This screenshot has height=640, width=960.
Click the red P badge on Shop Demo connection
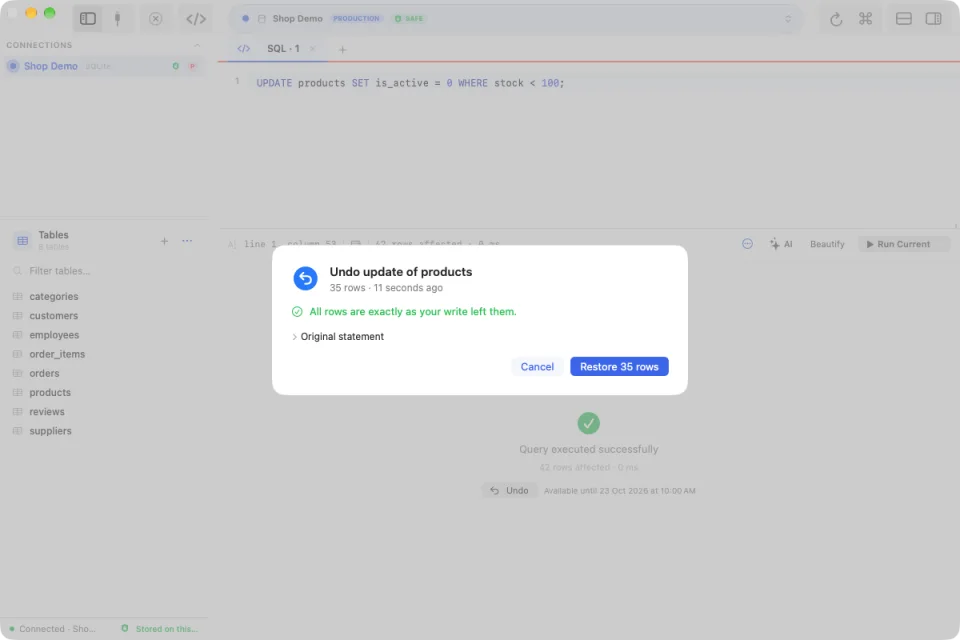click(x=192, y=66)
